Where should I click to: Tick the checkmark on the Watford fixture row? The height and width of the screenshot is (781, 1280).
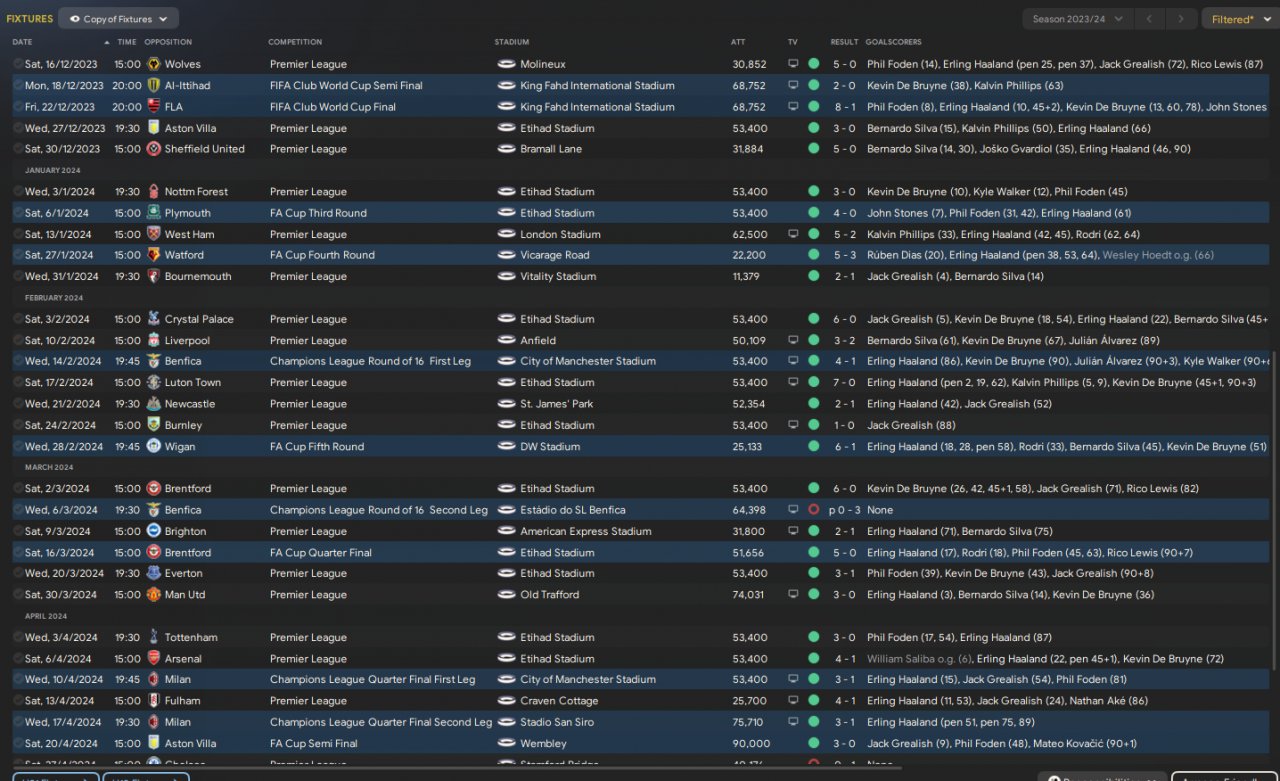point(18,255)
